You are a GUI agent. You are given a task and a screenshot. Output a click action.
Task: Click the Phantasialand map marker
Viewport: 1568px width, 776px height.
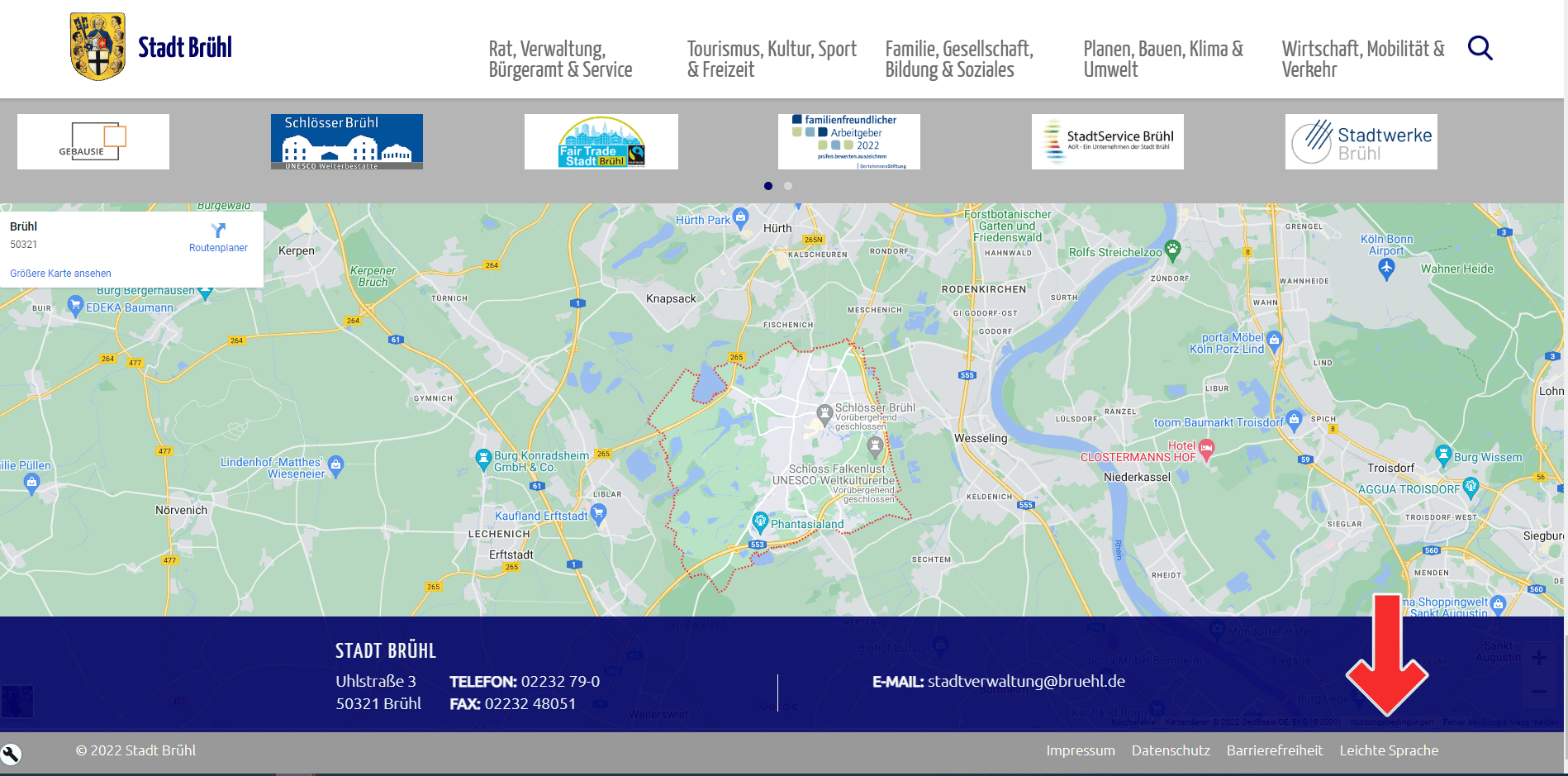point(760,521)
